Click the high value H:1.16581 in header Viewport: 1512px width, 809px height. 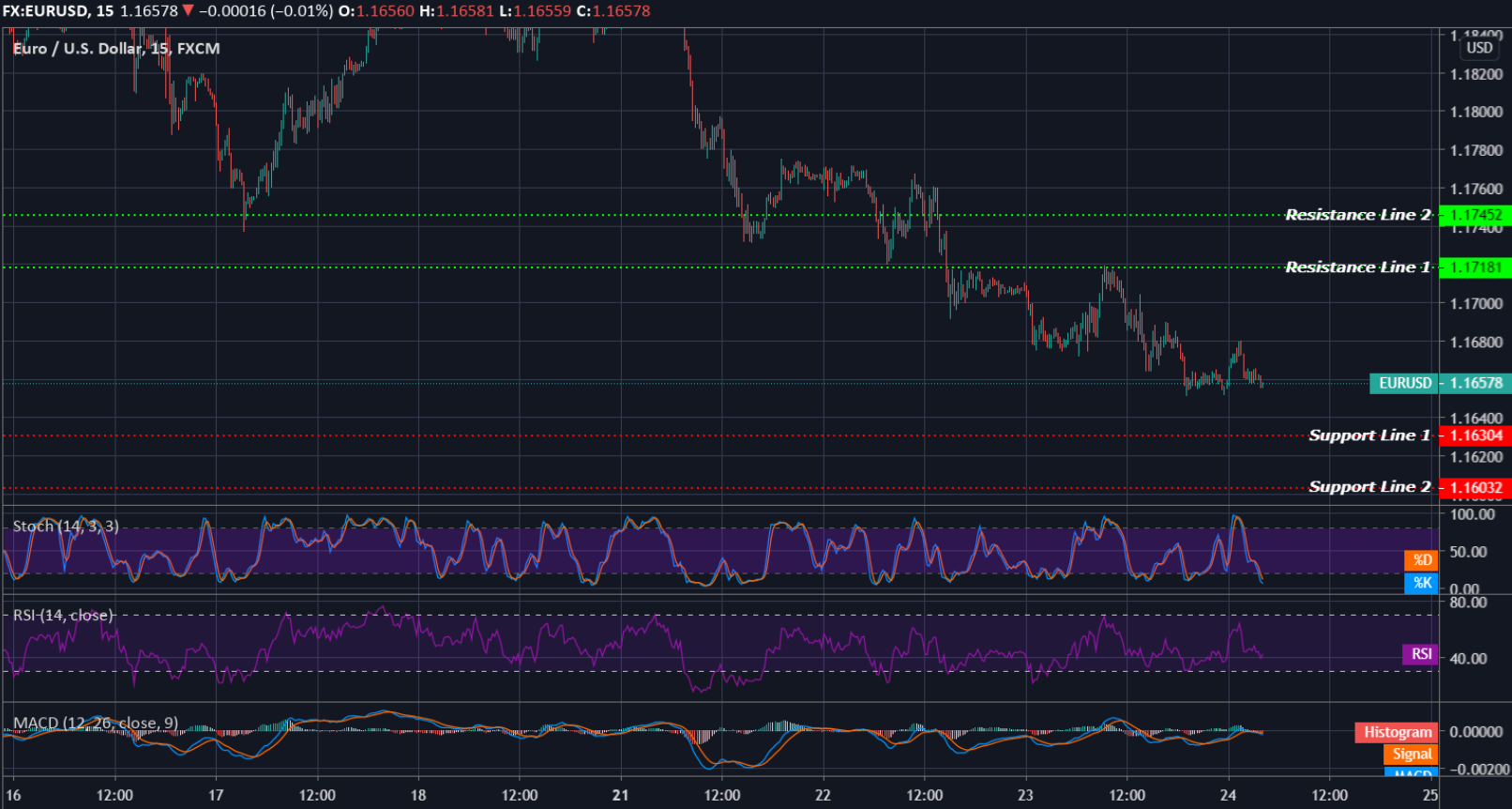456,11
